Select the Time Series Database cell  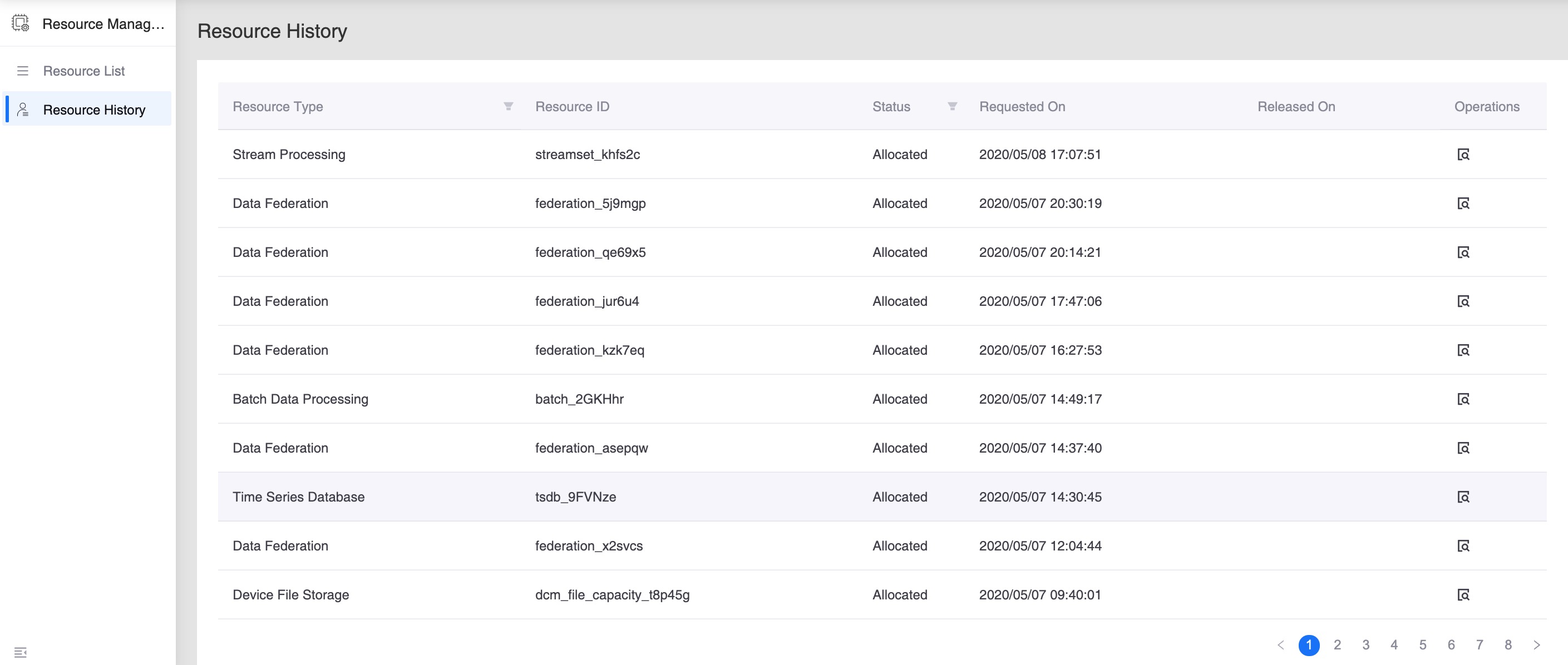point(298,497)
